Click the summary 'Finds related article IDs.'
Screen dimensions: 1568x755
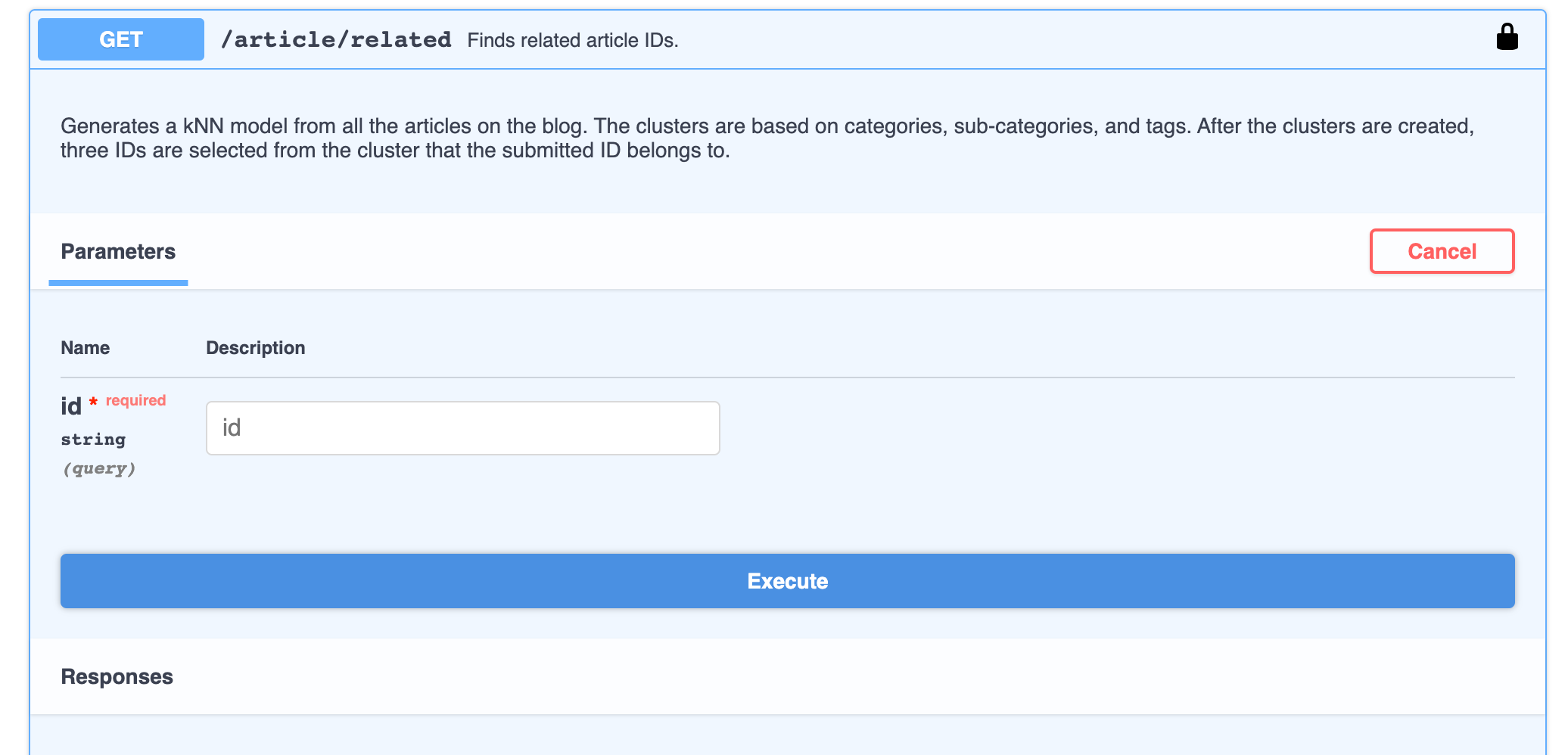(572, 40)
